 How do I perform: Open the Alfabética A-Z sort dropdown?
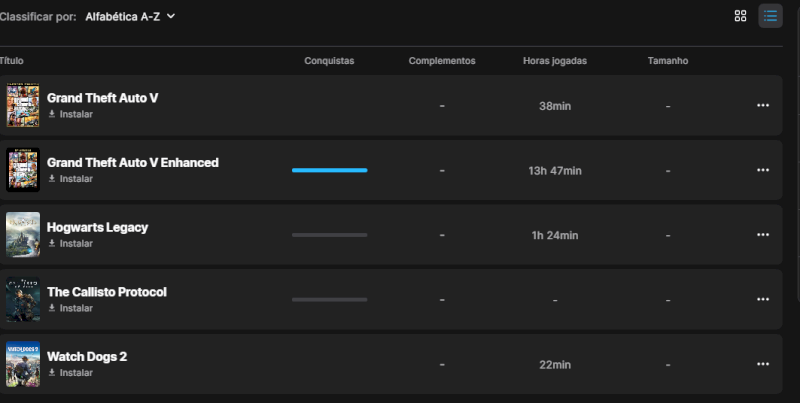130,16
